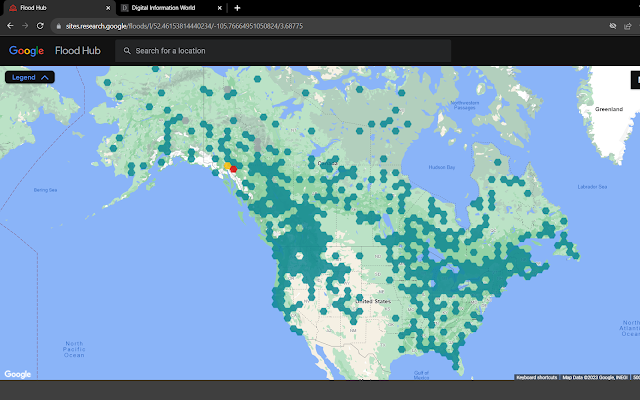The height and width of the screenshot is (400, 640).
Task: Collapse the Legend panel
Action: pos(30,77)
